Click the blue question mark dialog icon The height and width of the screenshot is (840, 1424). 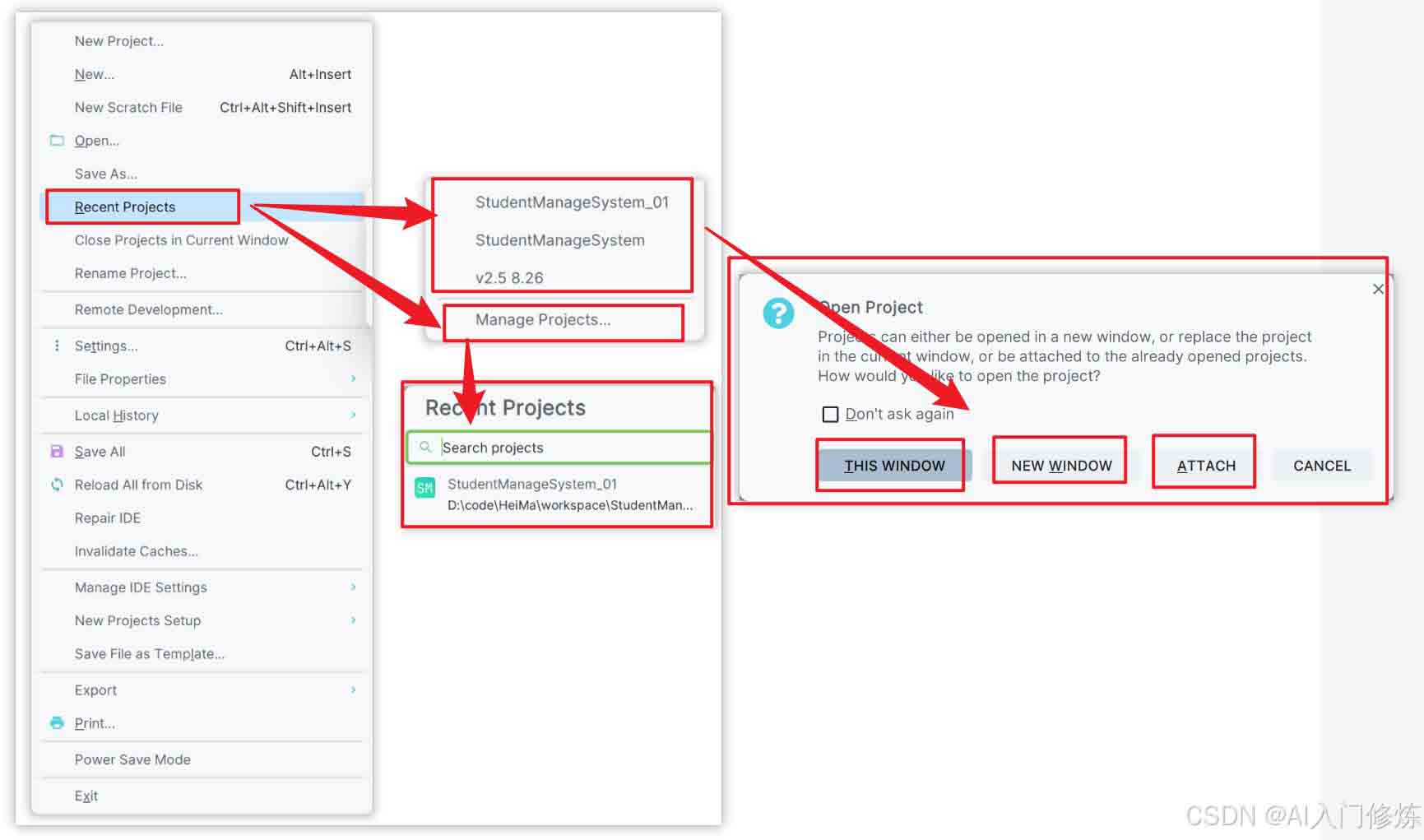(x=778, y=313)
